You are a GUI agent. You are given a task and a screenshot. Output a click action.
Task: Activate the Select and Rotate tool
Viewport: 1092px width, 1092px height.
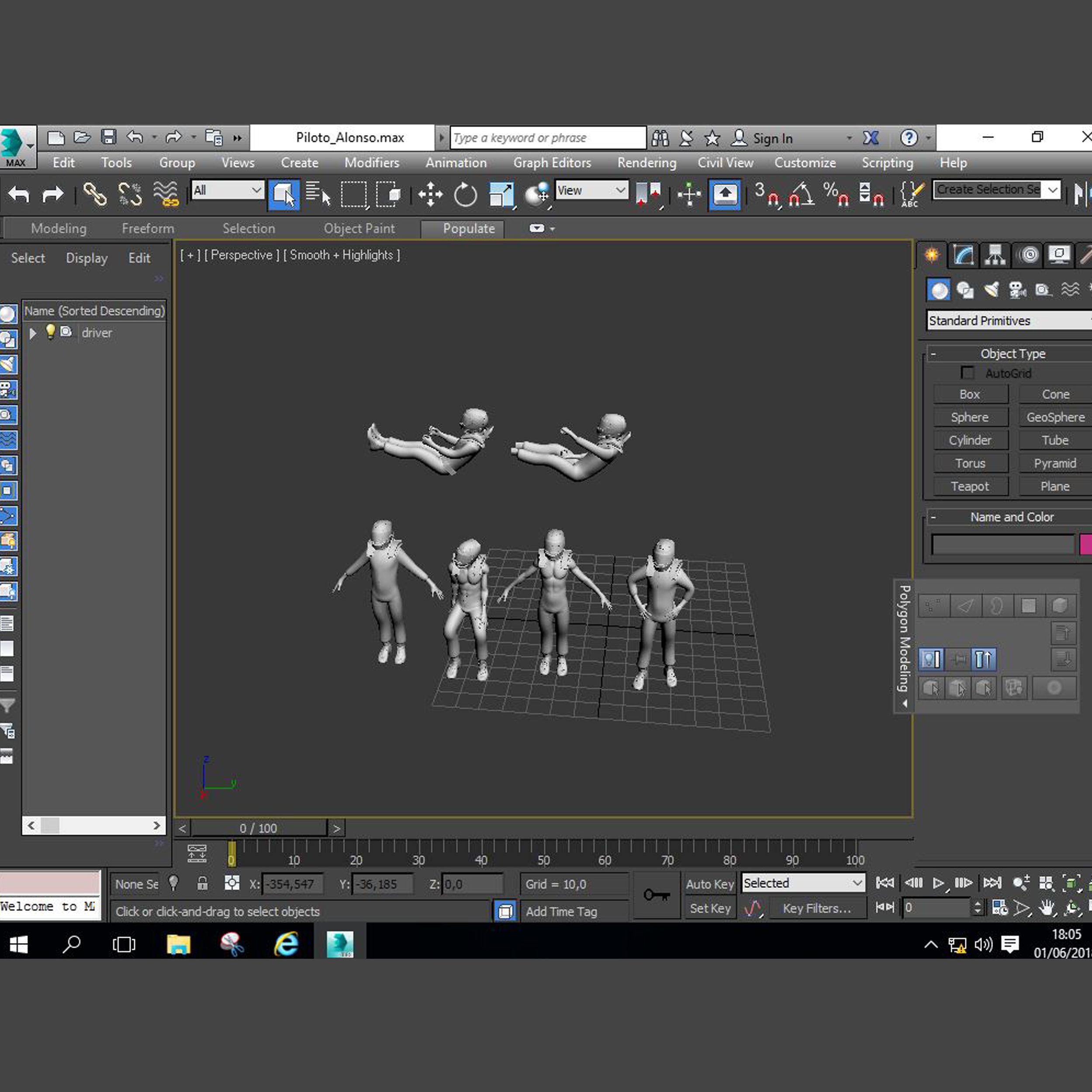point(465,194)
